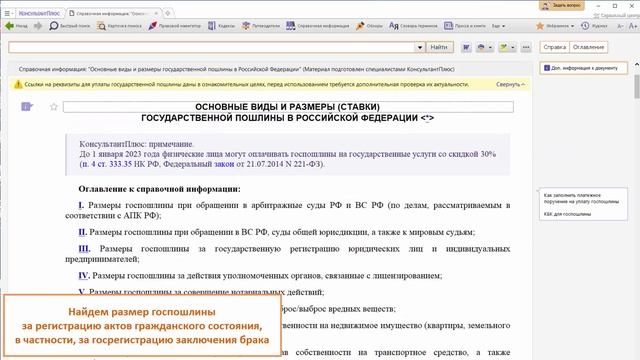
Task: Open the main menu hamburger icon
Action: (7, 13)
